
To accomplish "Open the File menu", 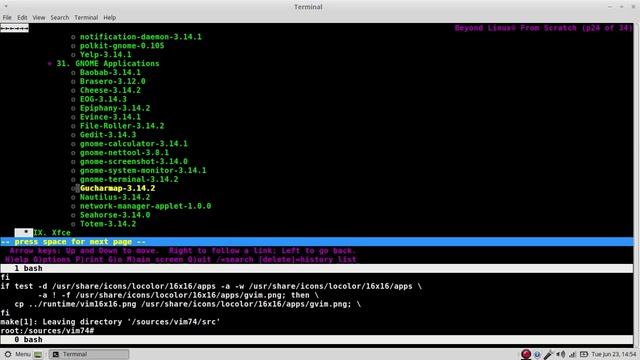I will pyautogui.click(x=7, y=18).
